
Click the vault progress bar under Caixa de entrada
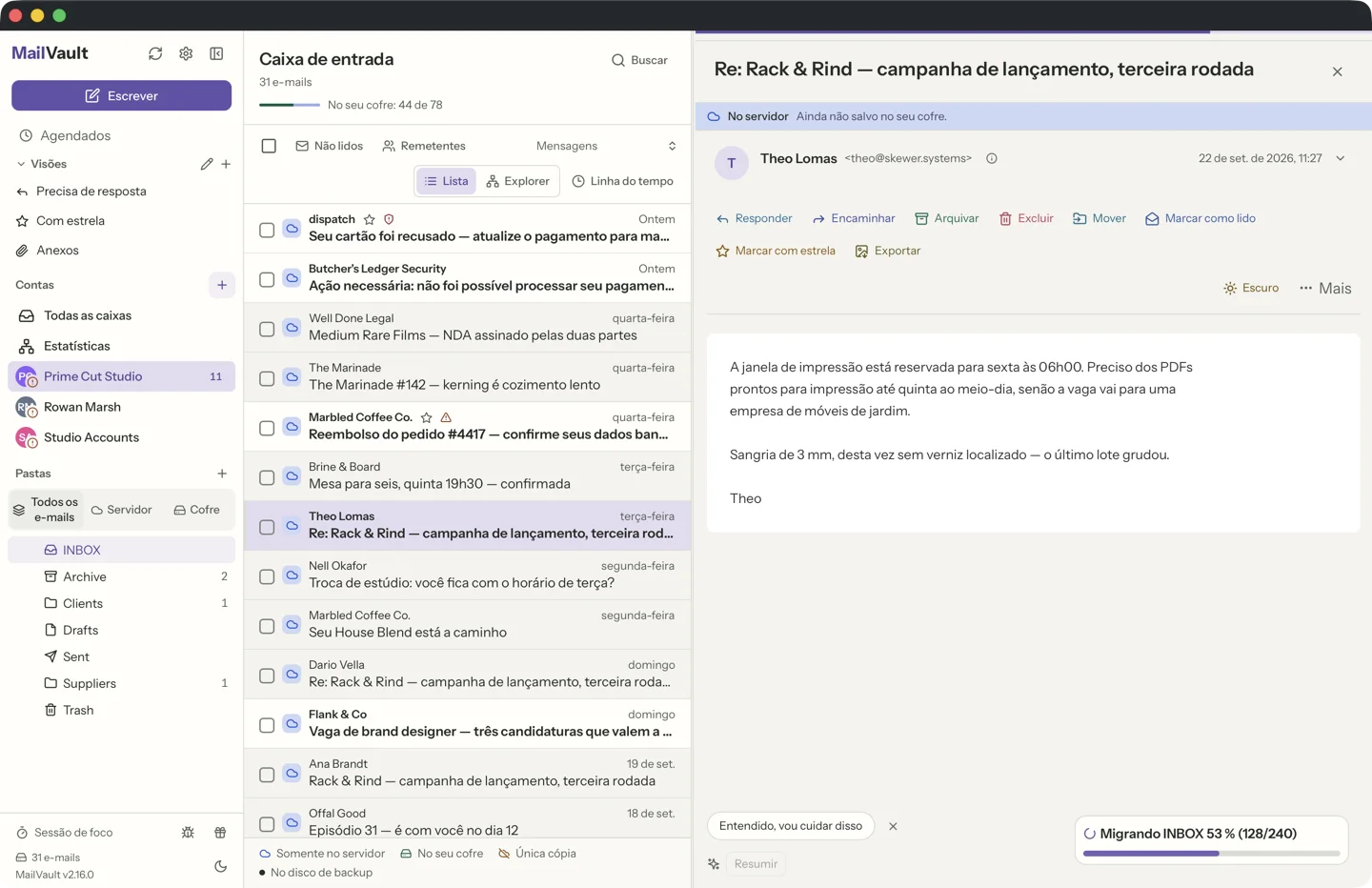pos(290,105)
